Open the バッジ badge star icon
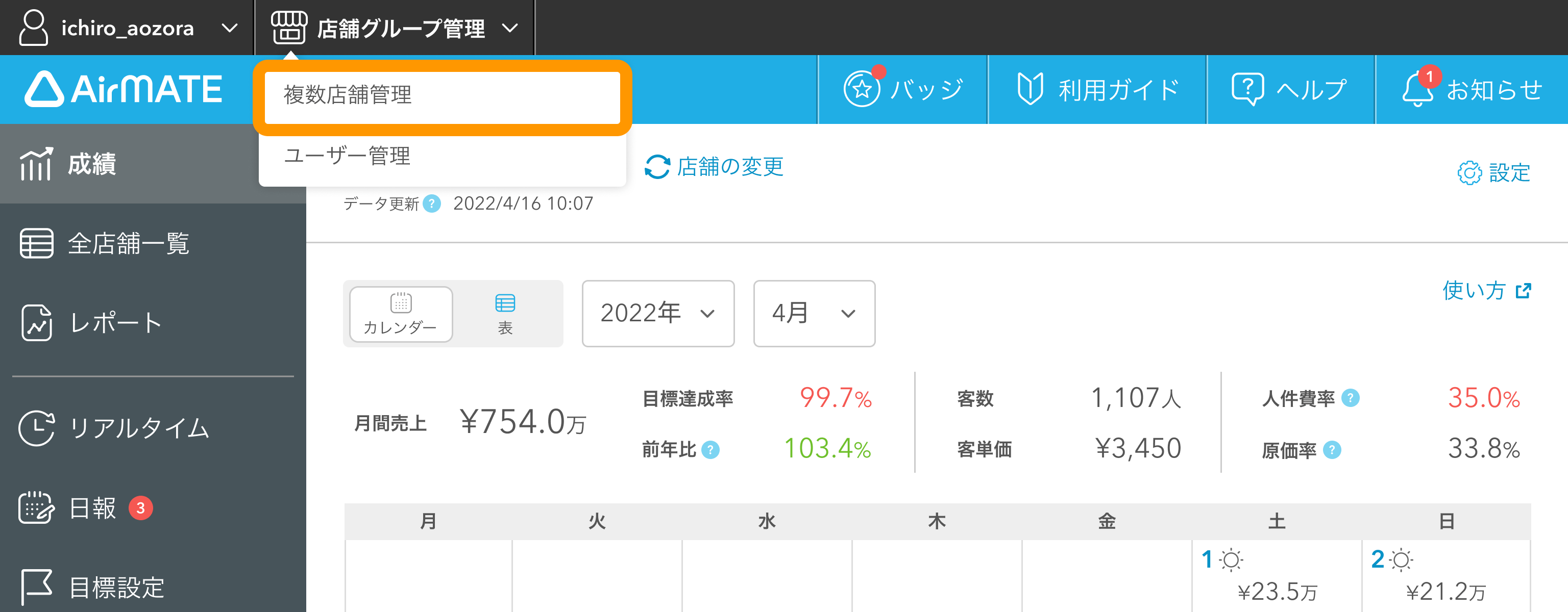The height and width of the screenshot is (612, 1568). click(862, 89)
